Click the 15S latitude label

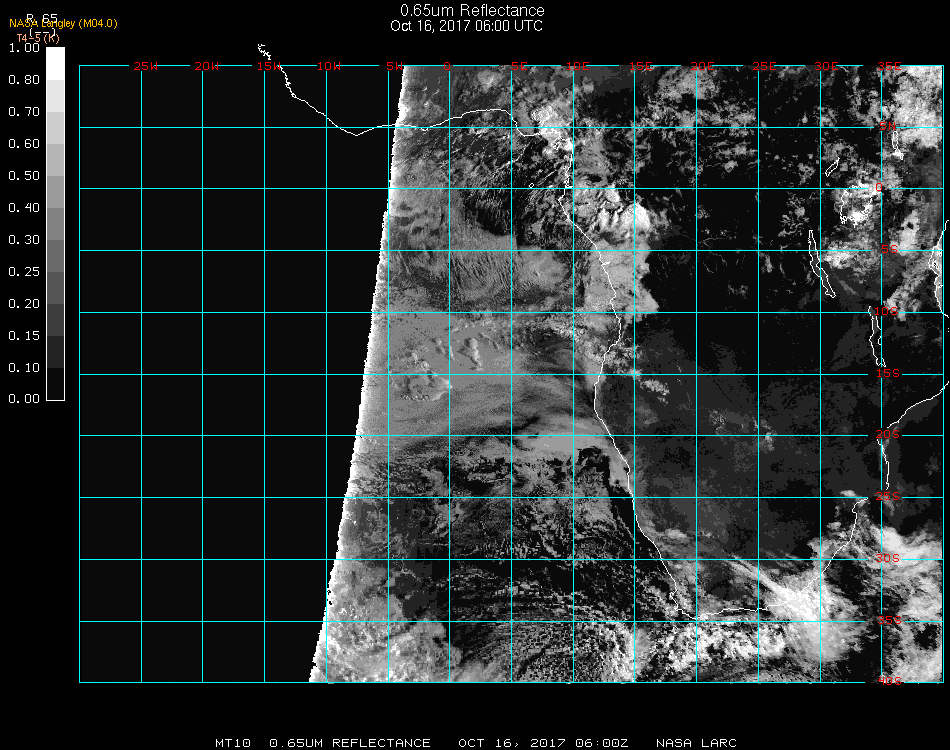pyautogui.click(x=889, y=373)
